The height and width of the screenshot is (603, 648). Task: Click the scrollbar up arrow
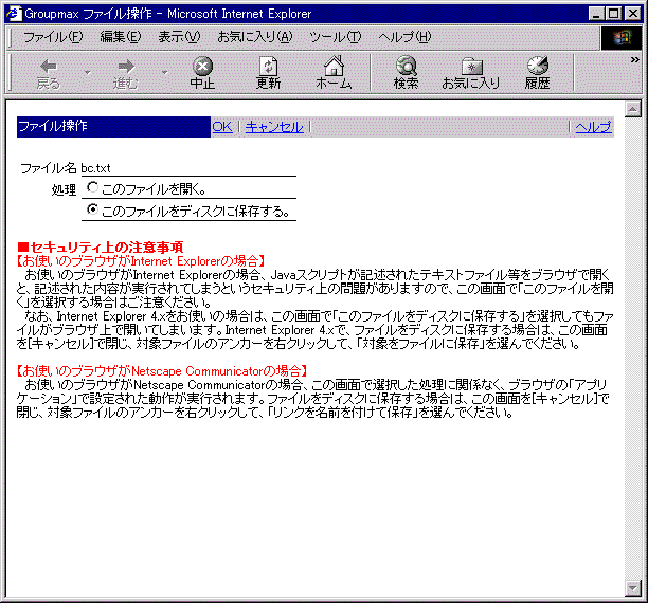coord(633,109)
